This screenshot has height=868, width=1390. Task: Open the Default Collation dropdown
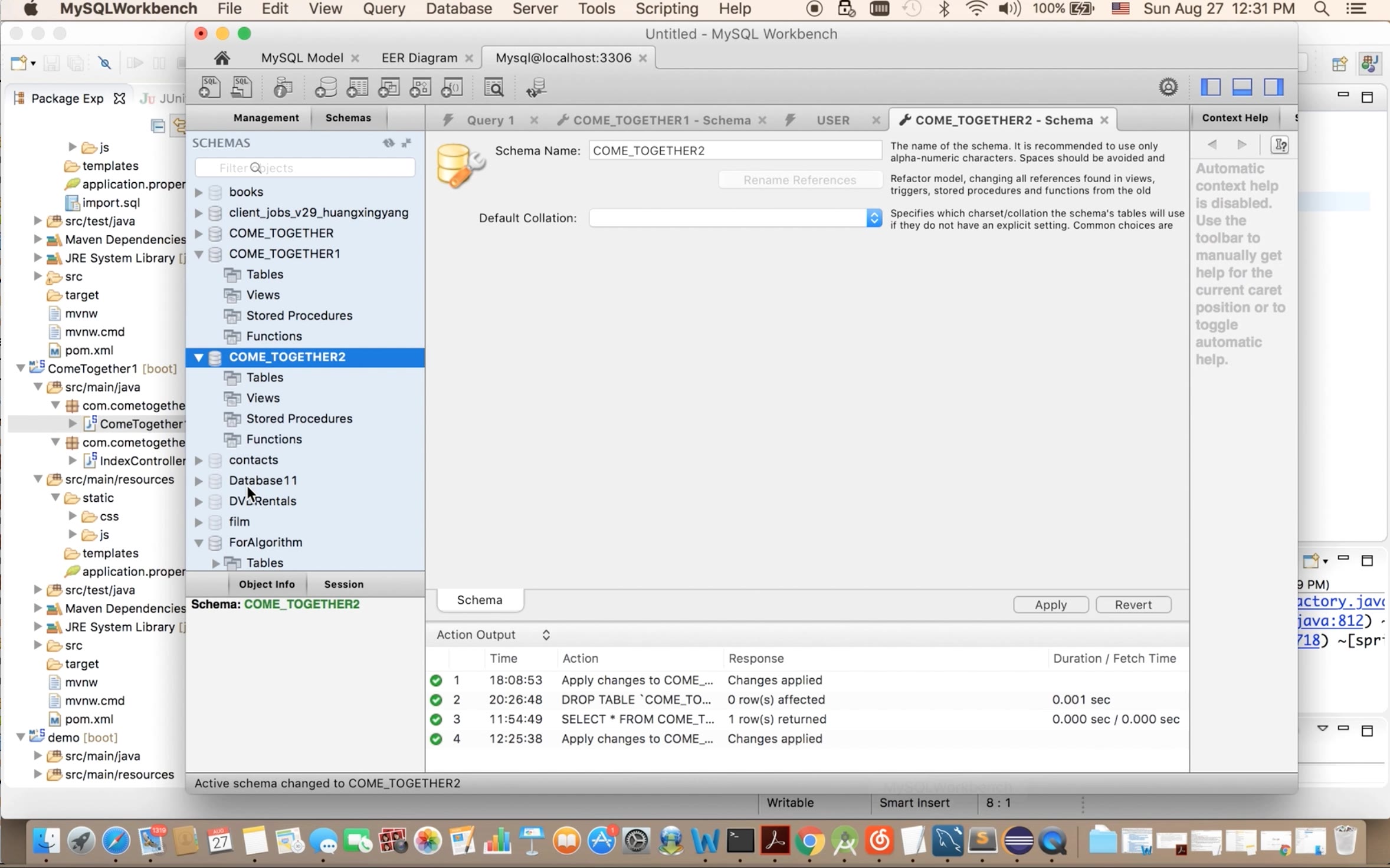pyautogui.click(x=874, y=218)
